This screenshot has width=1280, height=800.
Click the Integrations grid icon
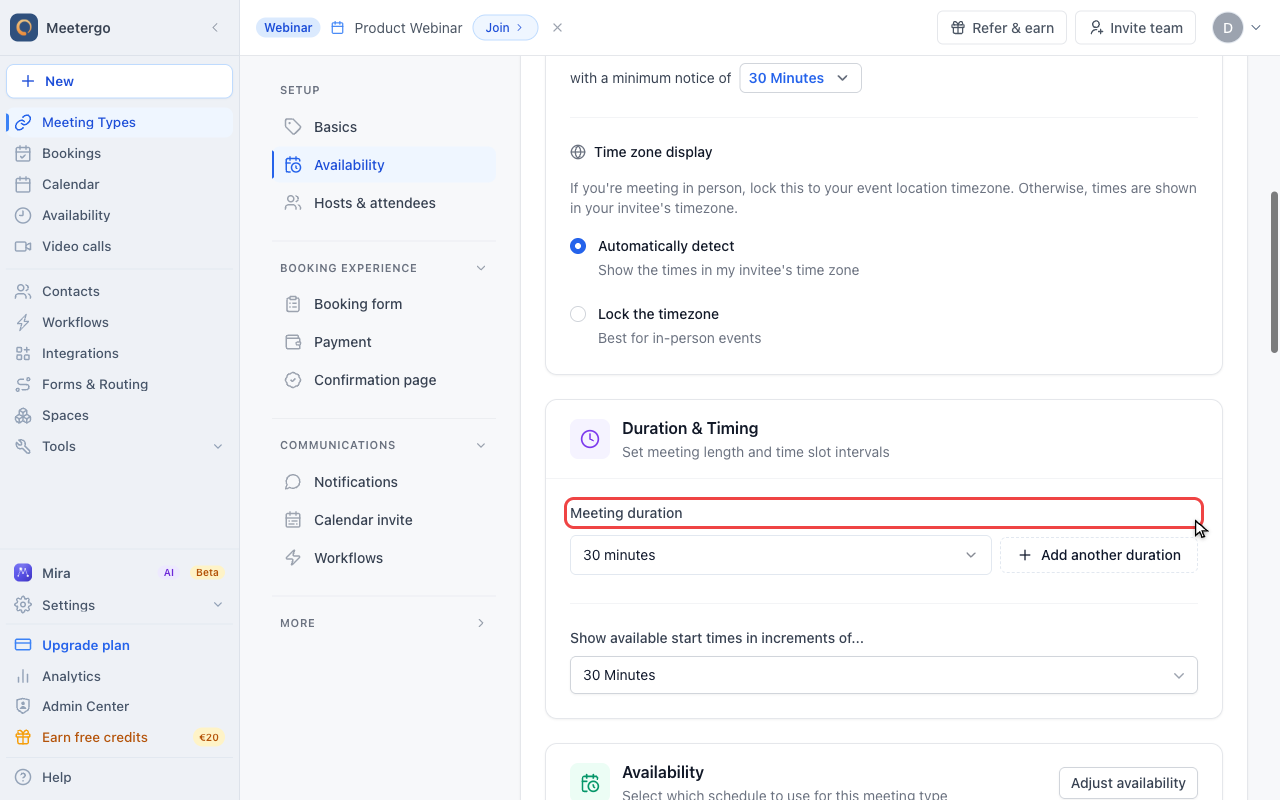click(23, 353)
